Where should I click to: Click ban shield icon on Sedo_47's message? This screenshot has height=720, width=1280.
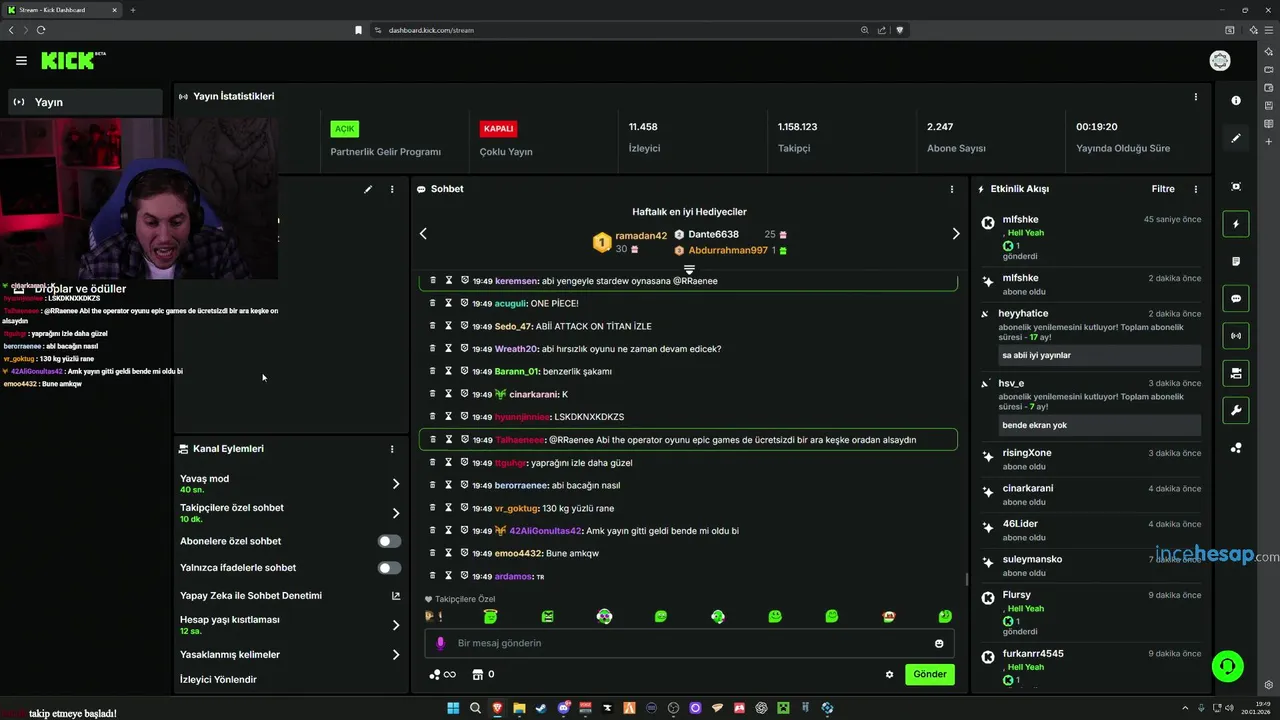(x=465, y=326)
